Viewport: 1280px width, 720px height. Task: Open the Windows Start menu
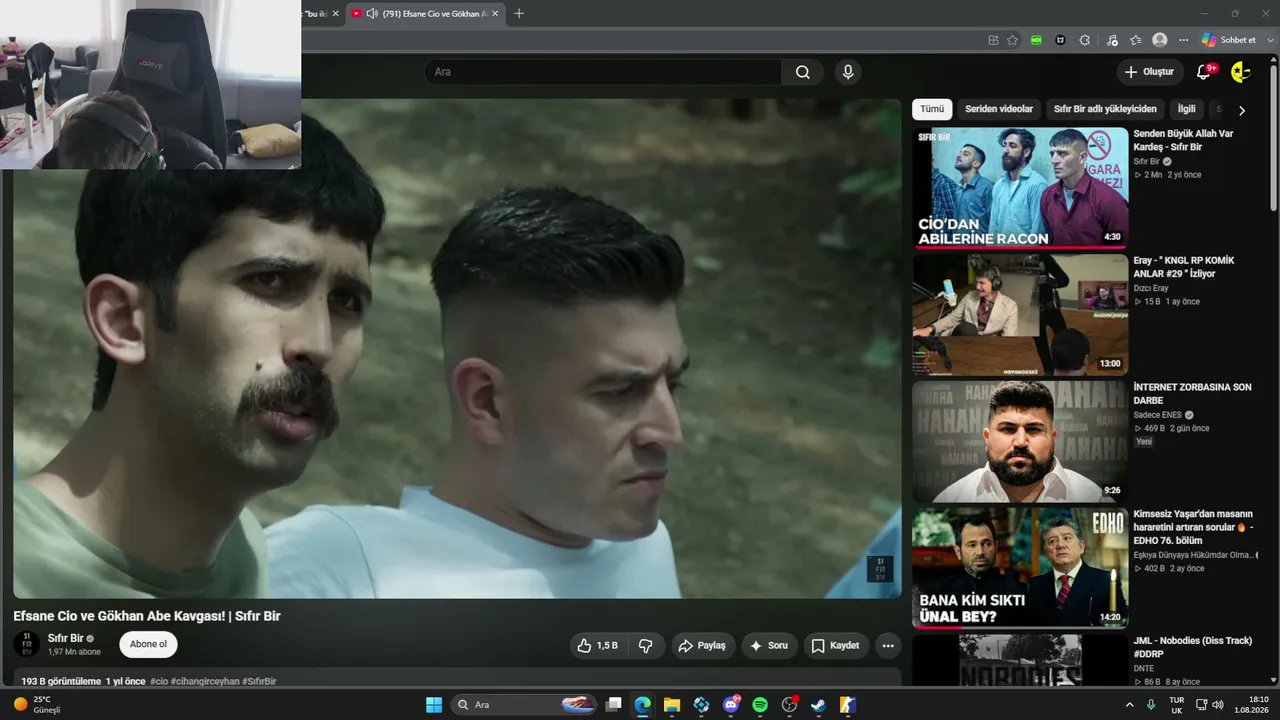click(434, 705)
